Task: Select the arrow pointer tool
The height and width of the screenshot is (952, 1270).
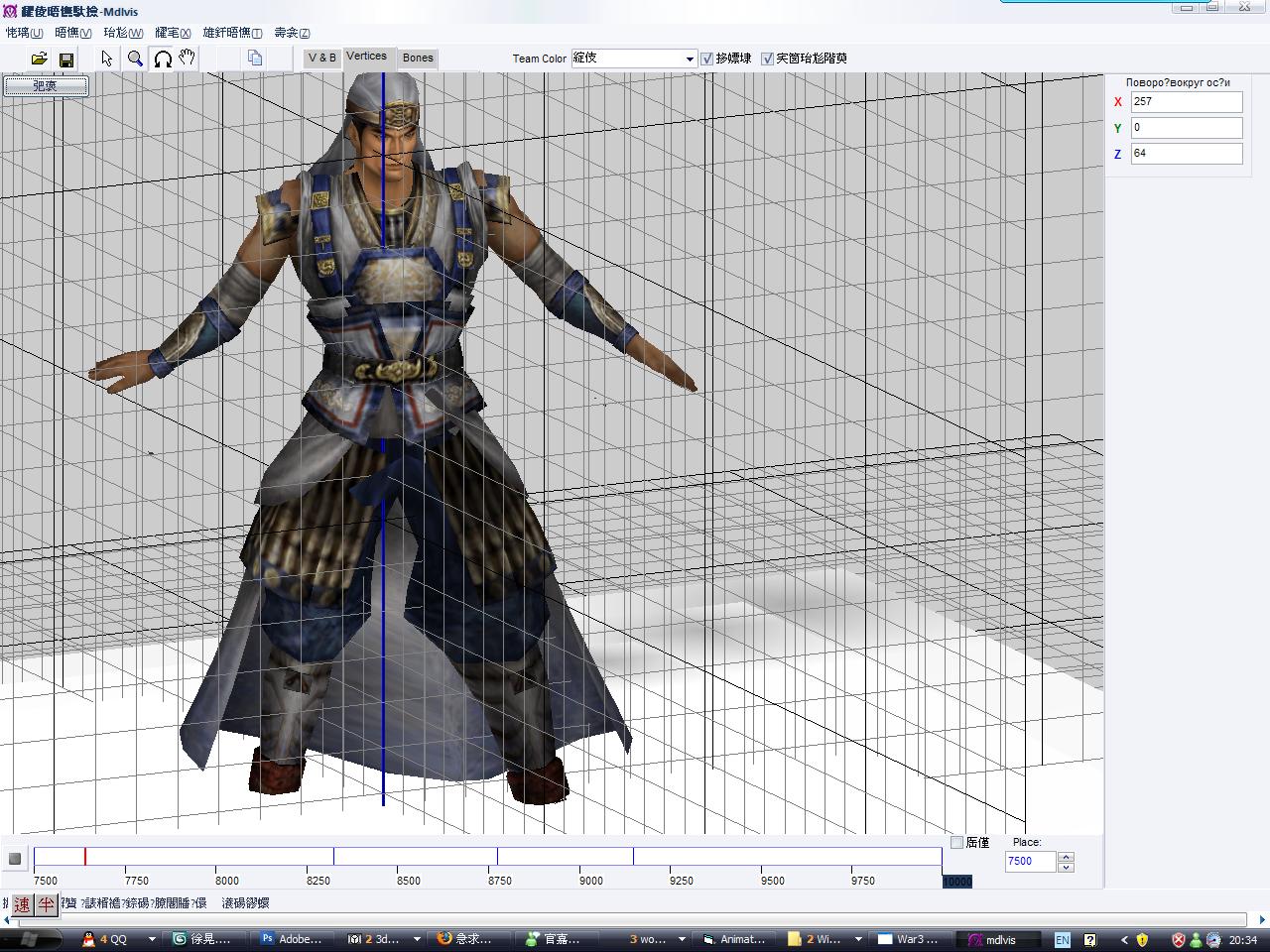Action: [106, 59]
